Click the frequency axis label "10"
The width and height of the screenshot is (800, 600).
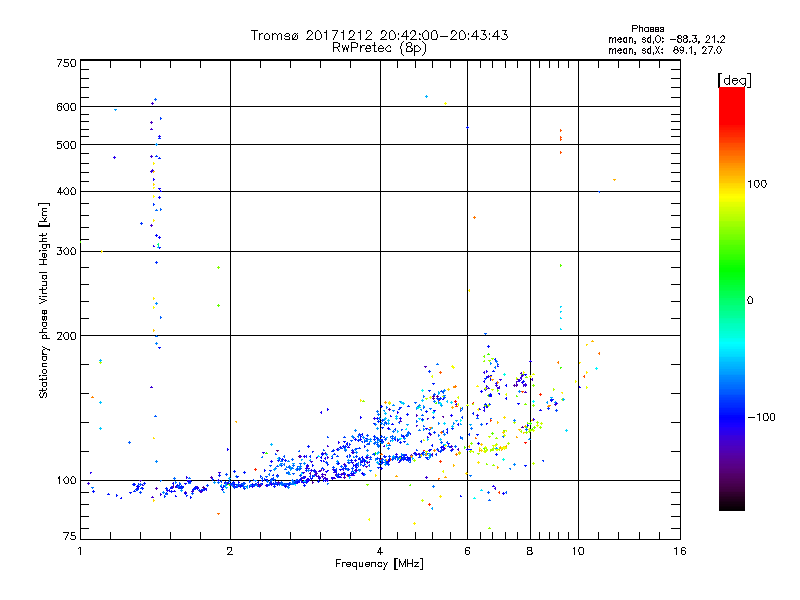[578, 551]
